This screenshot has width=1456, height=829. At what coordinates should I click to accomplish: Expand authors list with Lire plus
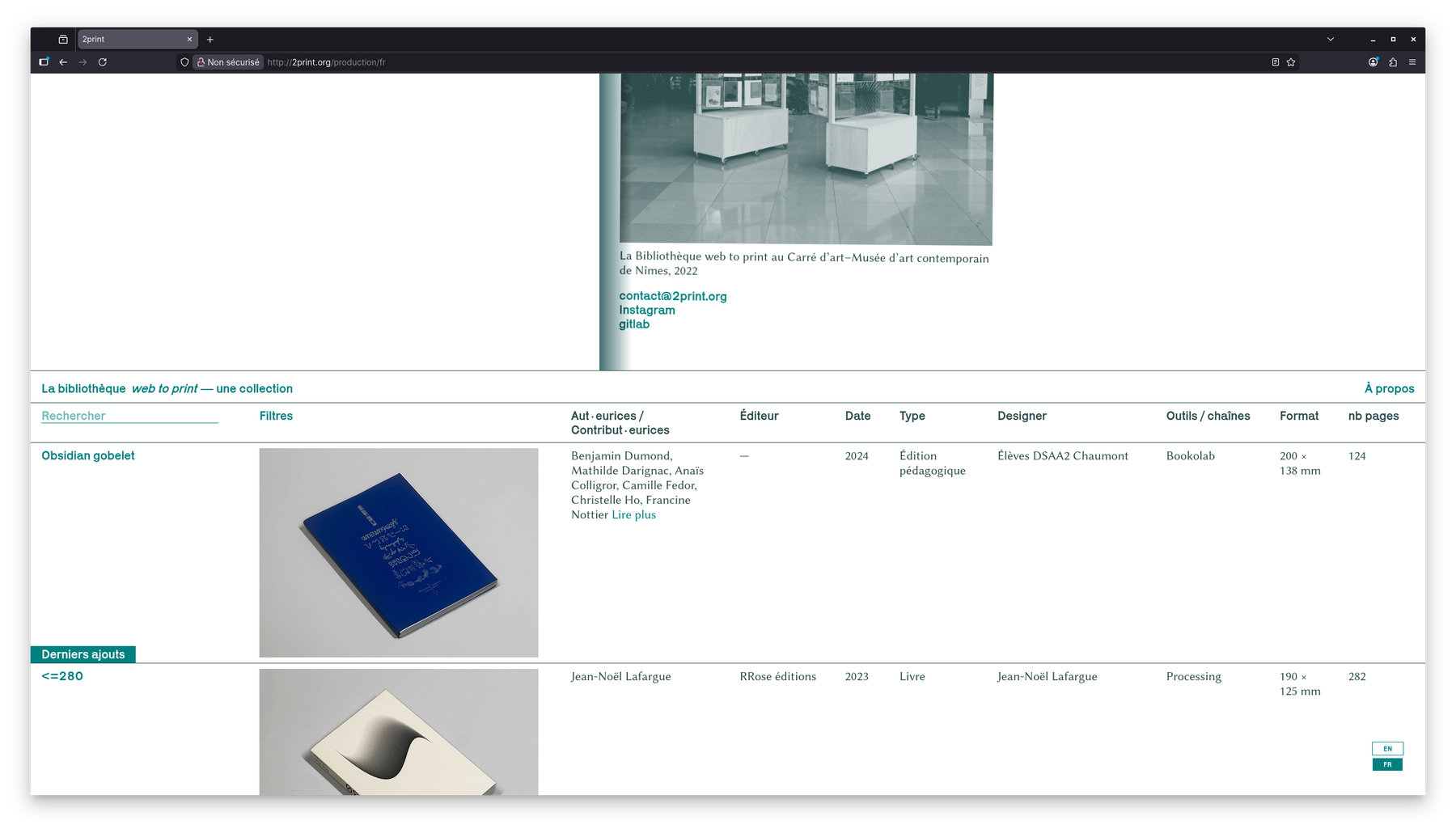coord(633,515)
